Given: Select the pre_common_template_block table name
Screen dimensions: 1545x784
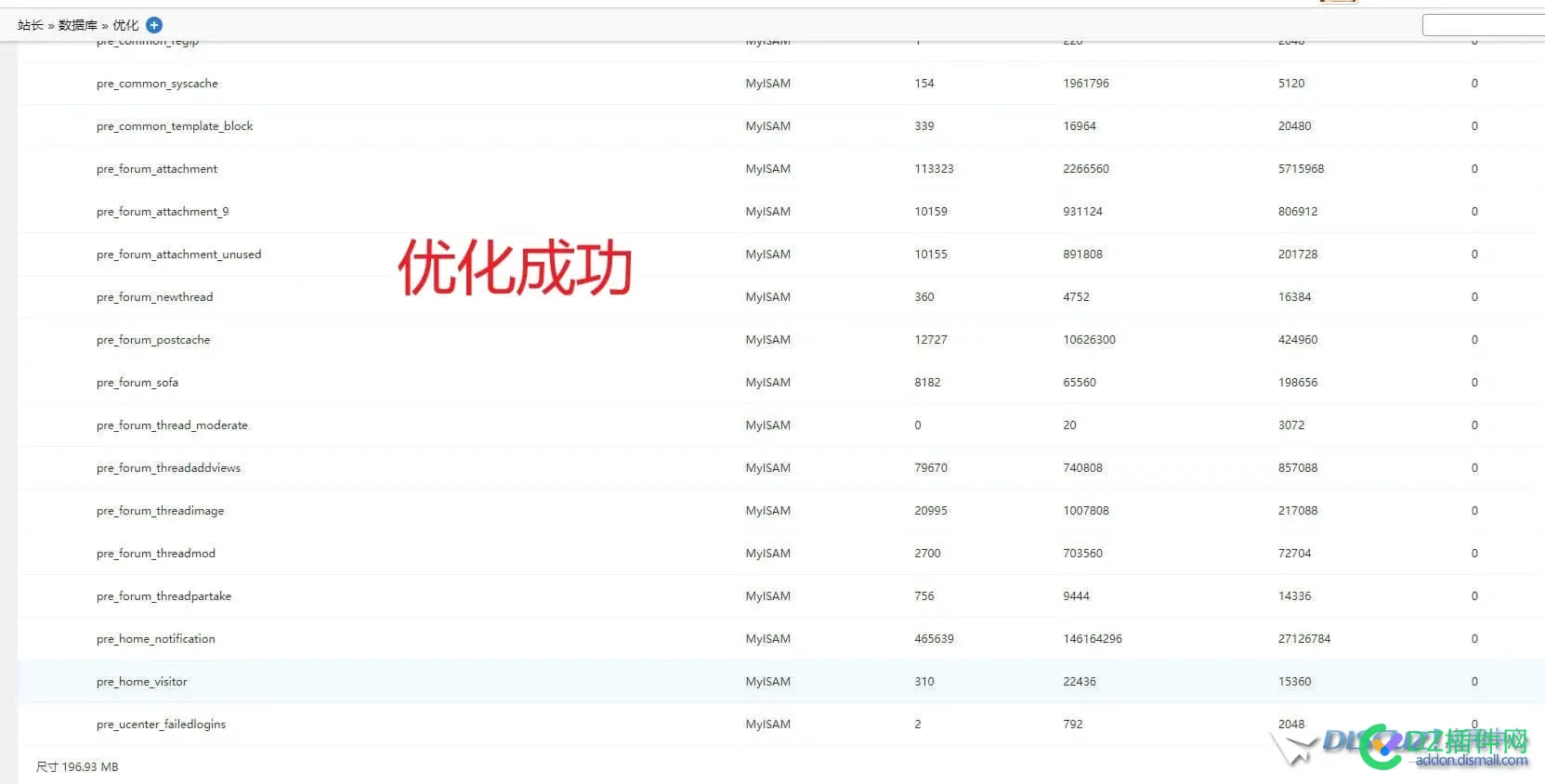Looking at the screenshot, I should tap(175, 126).
